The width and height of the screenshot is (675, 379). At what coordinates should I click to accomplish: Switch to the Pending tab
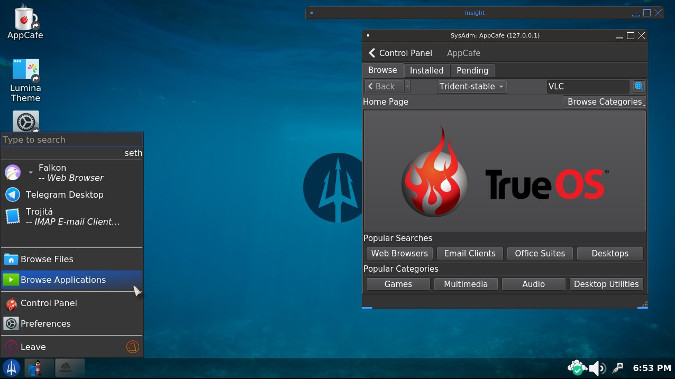[472, 70]
